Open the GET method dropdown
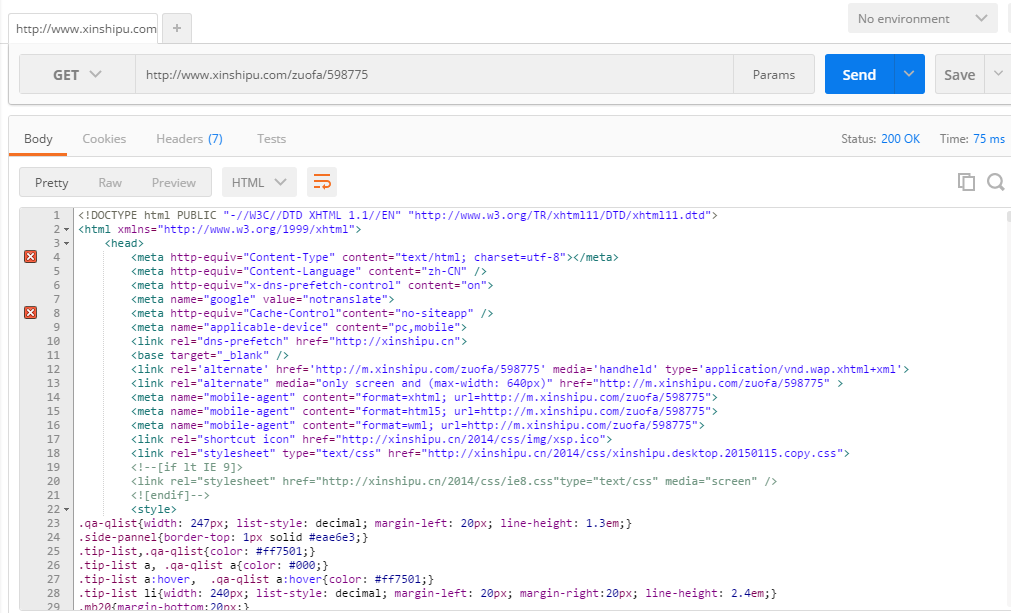Image resolution: width=1011 pixels, height=613 pixels. [77, 75]
